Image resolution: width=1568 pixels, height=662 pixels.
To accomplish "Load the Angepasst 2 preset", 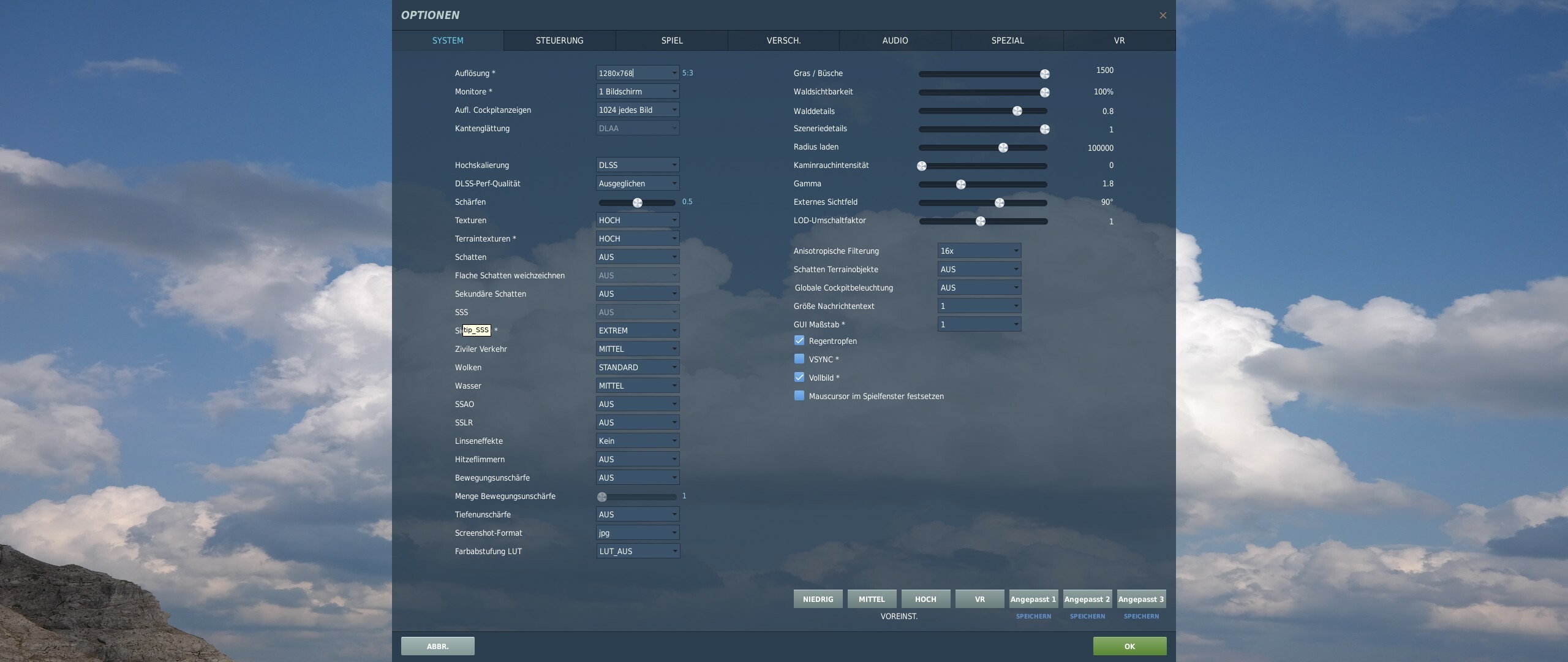I will point(1087,599).
